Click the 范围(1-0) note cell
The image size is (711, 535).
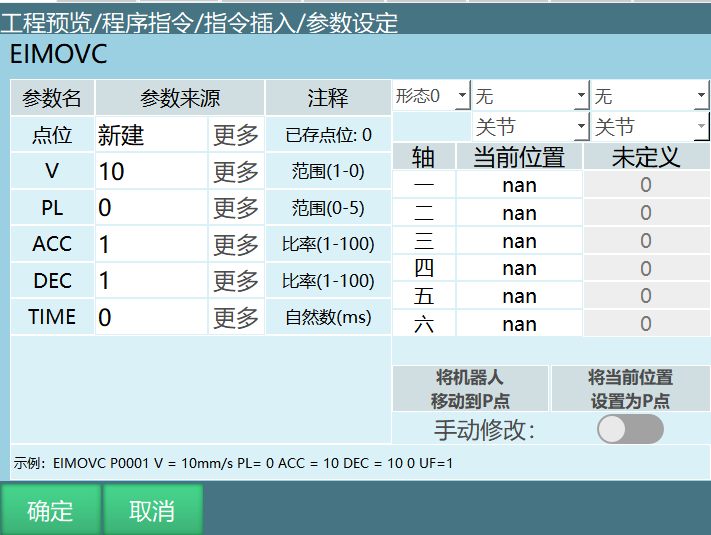tap(328, 171)
